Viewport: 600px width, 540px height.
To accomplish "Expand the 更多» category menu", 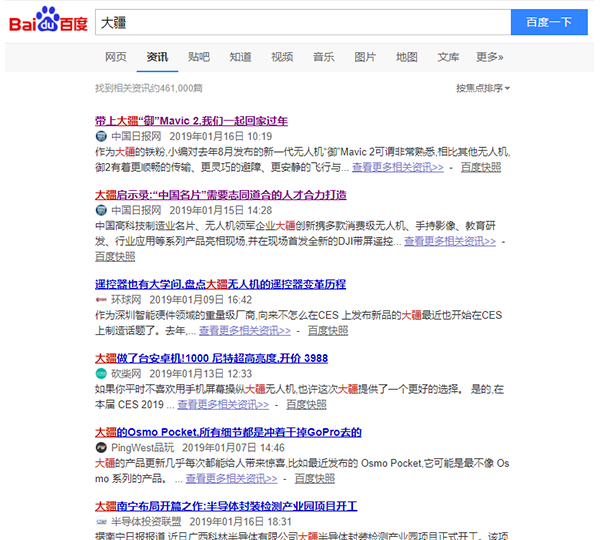I will 490,57.
